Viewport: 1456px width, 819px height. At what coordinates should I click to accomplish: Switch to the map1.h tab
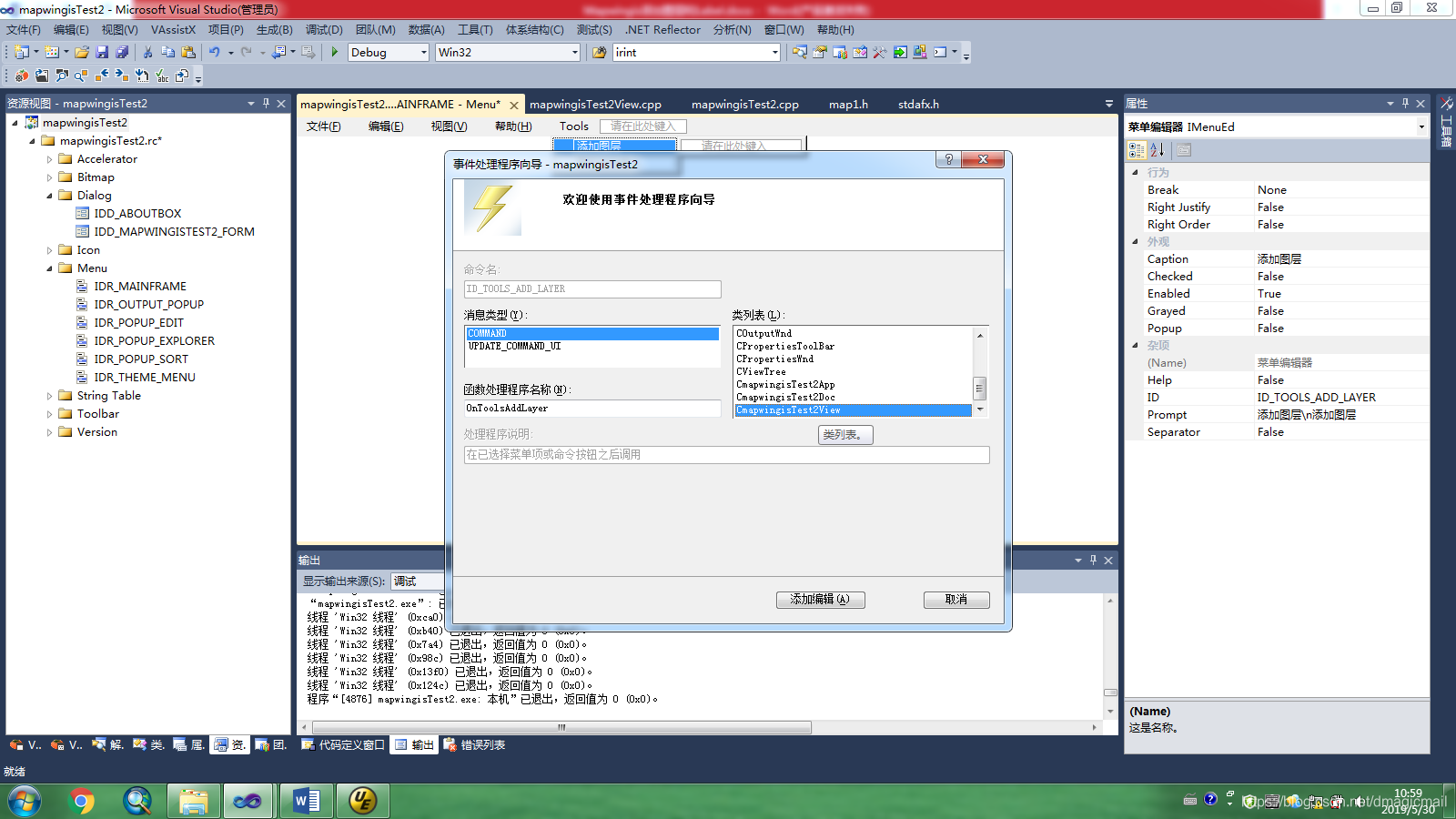click(848, 105)
